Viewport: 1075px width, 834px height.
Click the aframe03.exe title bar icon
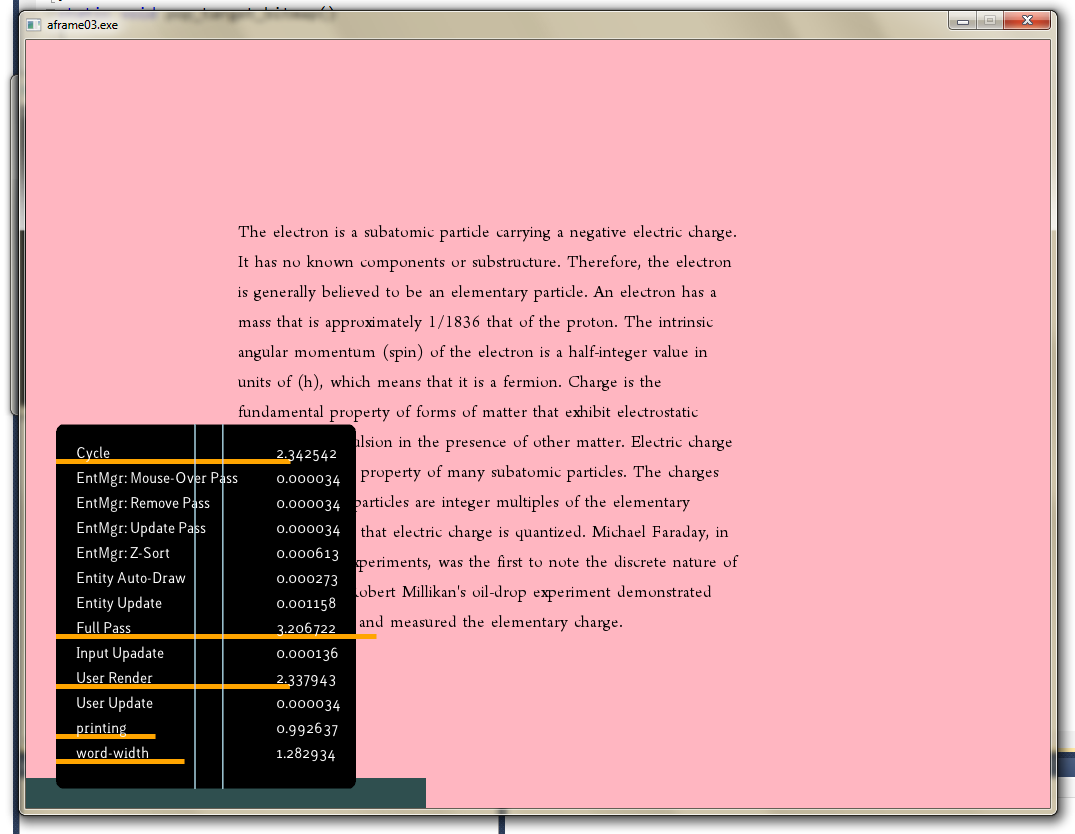(34, 24)
